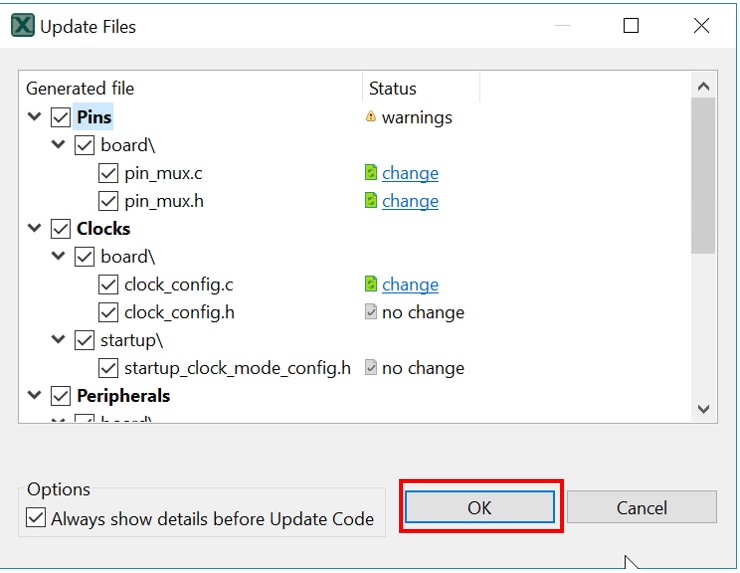Uncheck the Pins group checkbox
The height and width of the screenshot is (573, 740).
coord(61,117)
